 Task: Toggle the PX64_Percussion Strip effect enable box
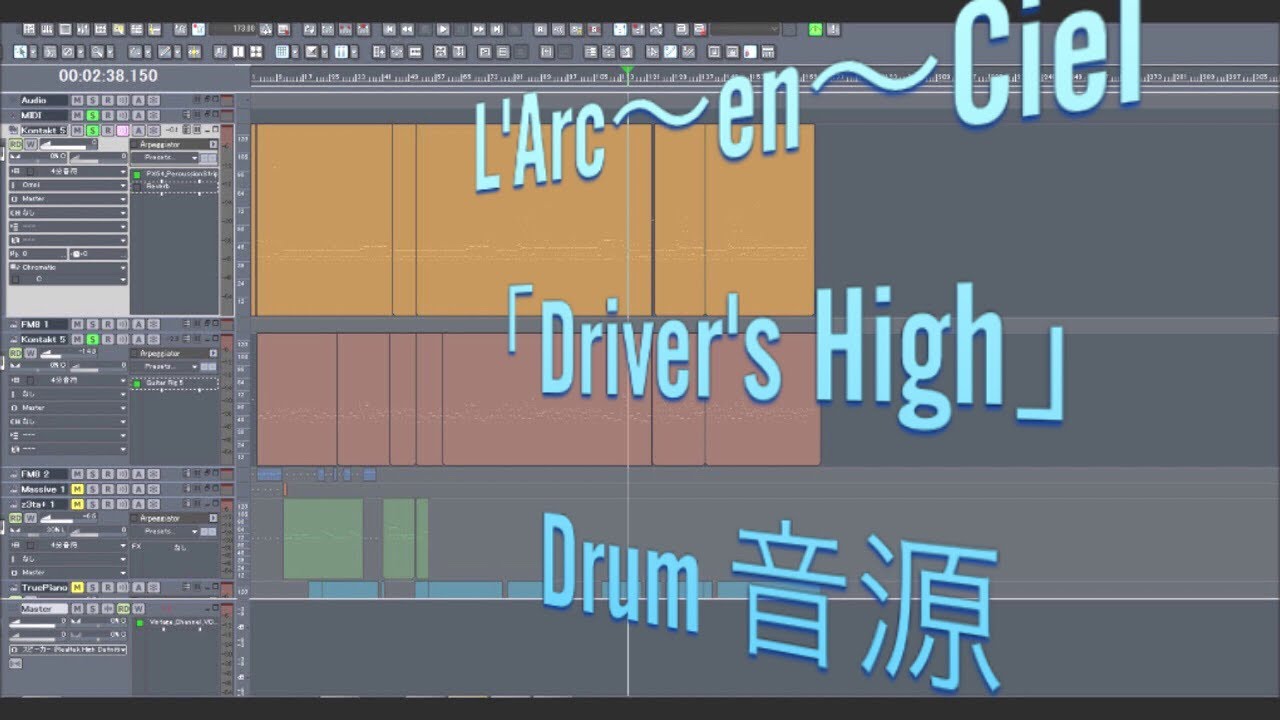(137, 174)
